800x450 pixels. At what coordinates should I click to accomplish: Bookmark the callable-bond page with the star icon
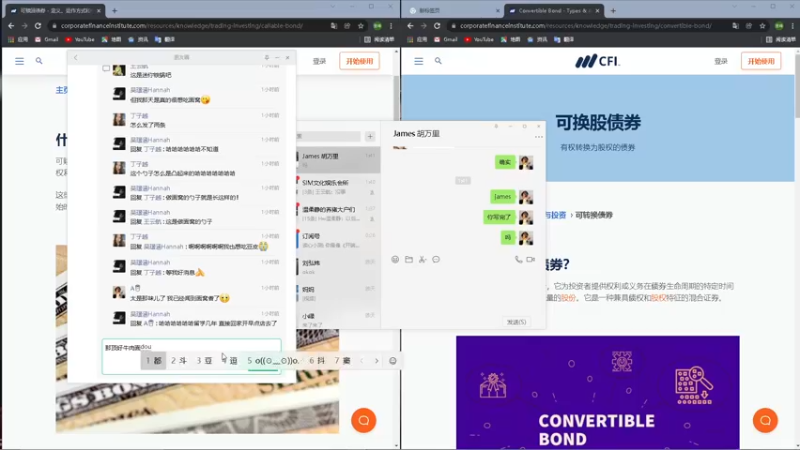(x=361, y=26)
